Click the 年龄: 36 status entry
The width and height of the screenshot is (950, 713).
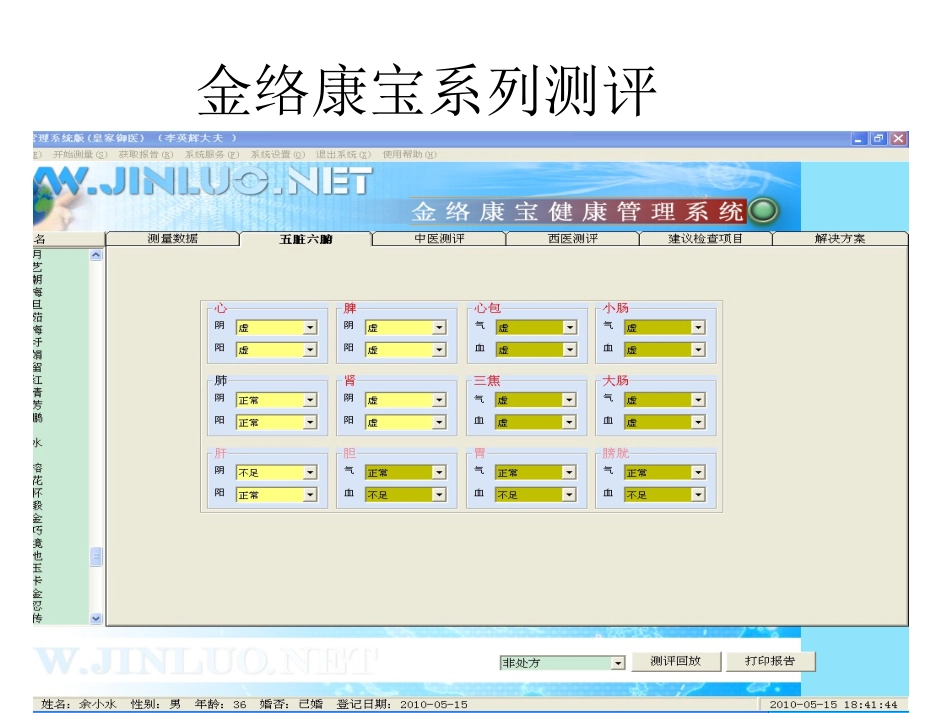click(220, 704)
